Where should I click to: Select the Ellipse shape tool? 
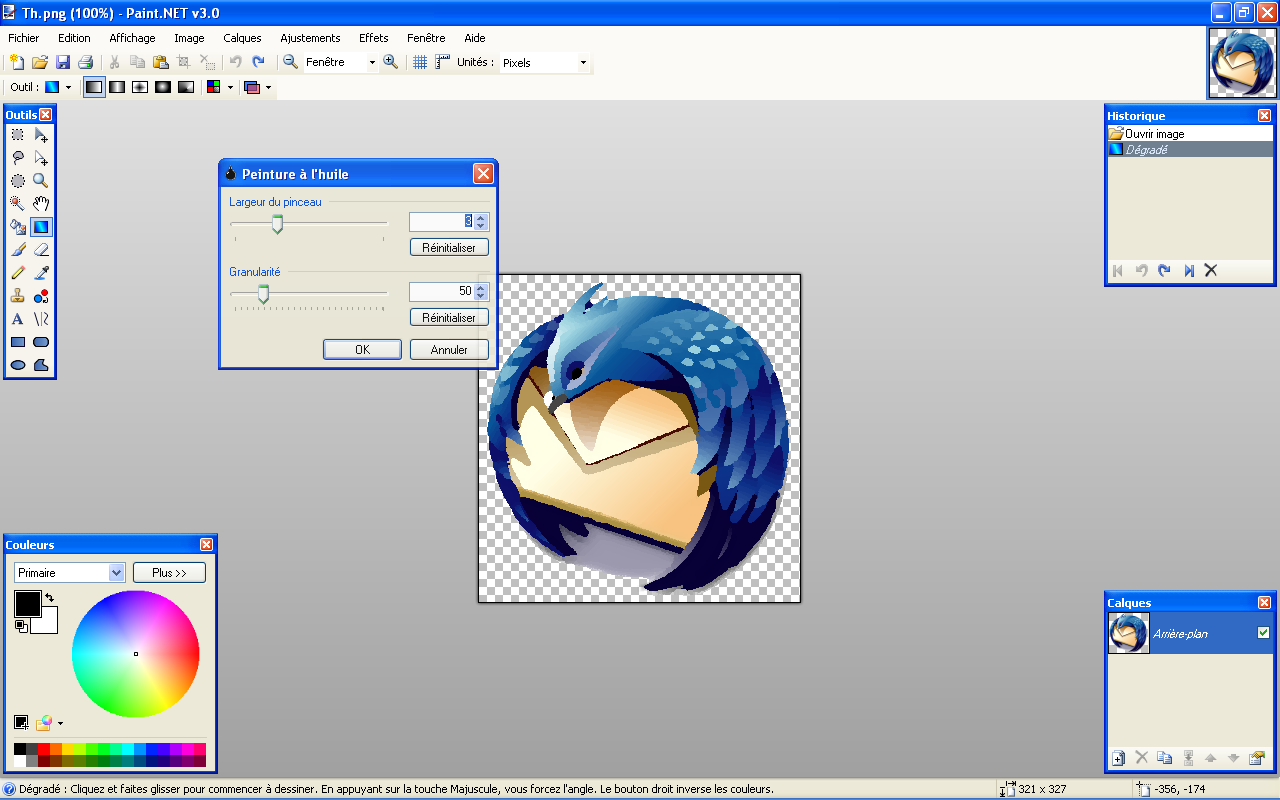18,365
